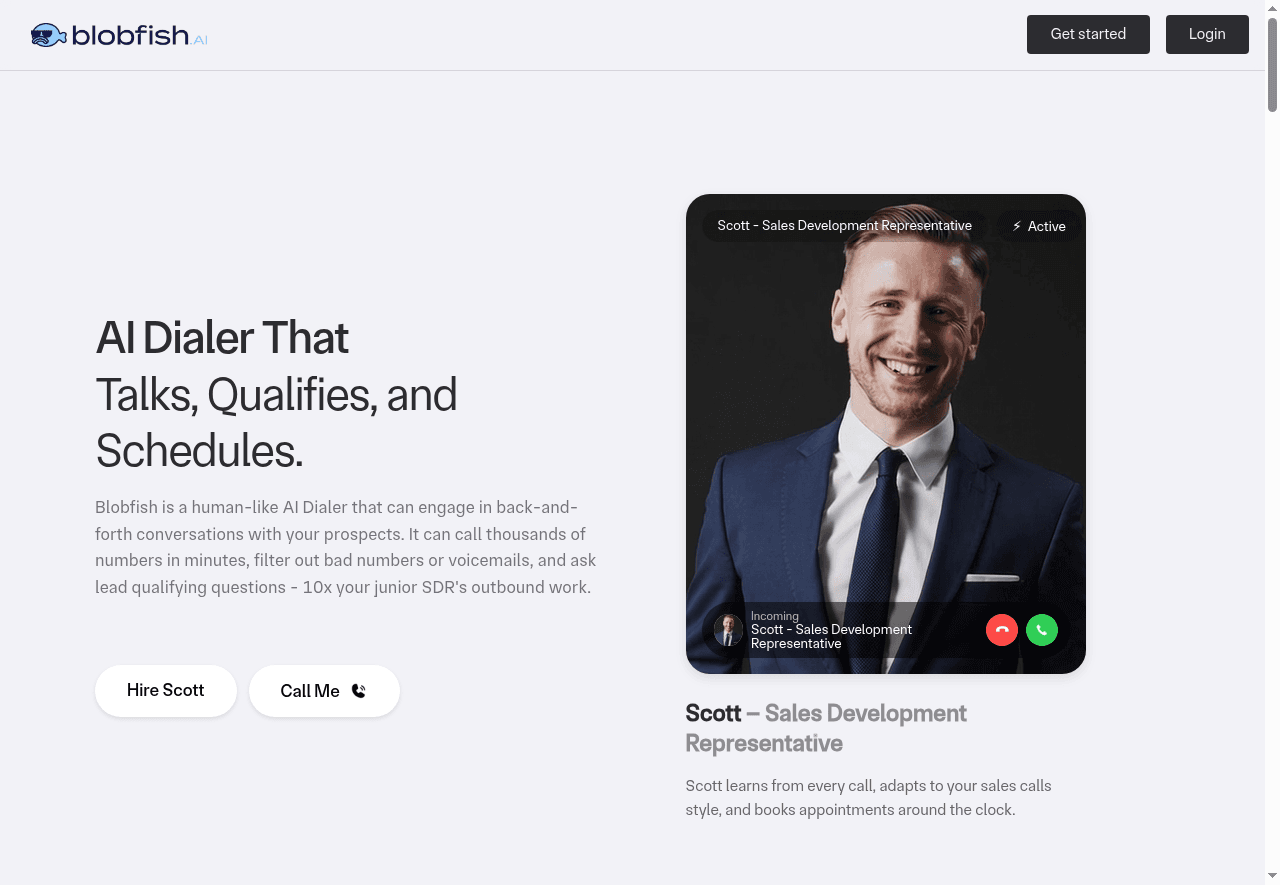Click the Incoming caller name text
The image size is (1280, 885).
[831, 637]
